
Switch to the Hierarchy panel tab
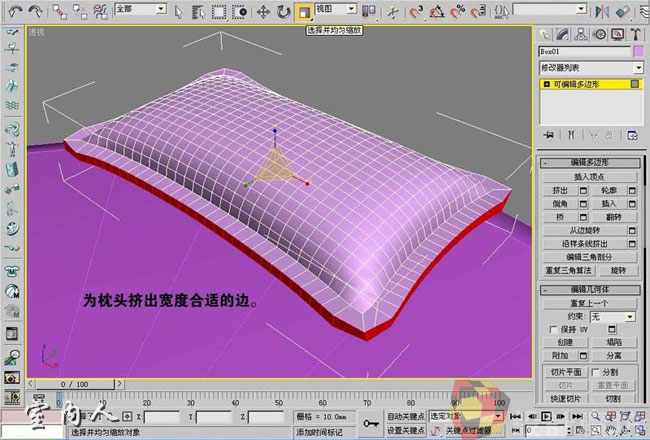(581, 34)
